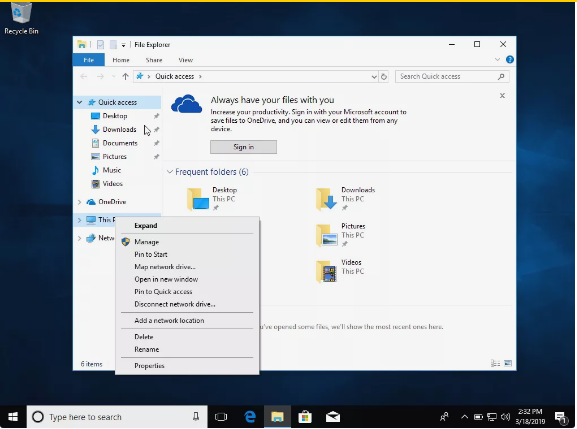This screenshot has height=429, width=577.
Task: Open the address bar history dropdown
Action: click(x=374, y=77)
